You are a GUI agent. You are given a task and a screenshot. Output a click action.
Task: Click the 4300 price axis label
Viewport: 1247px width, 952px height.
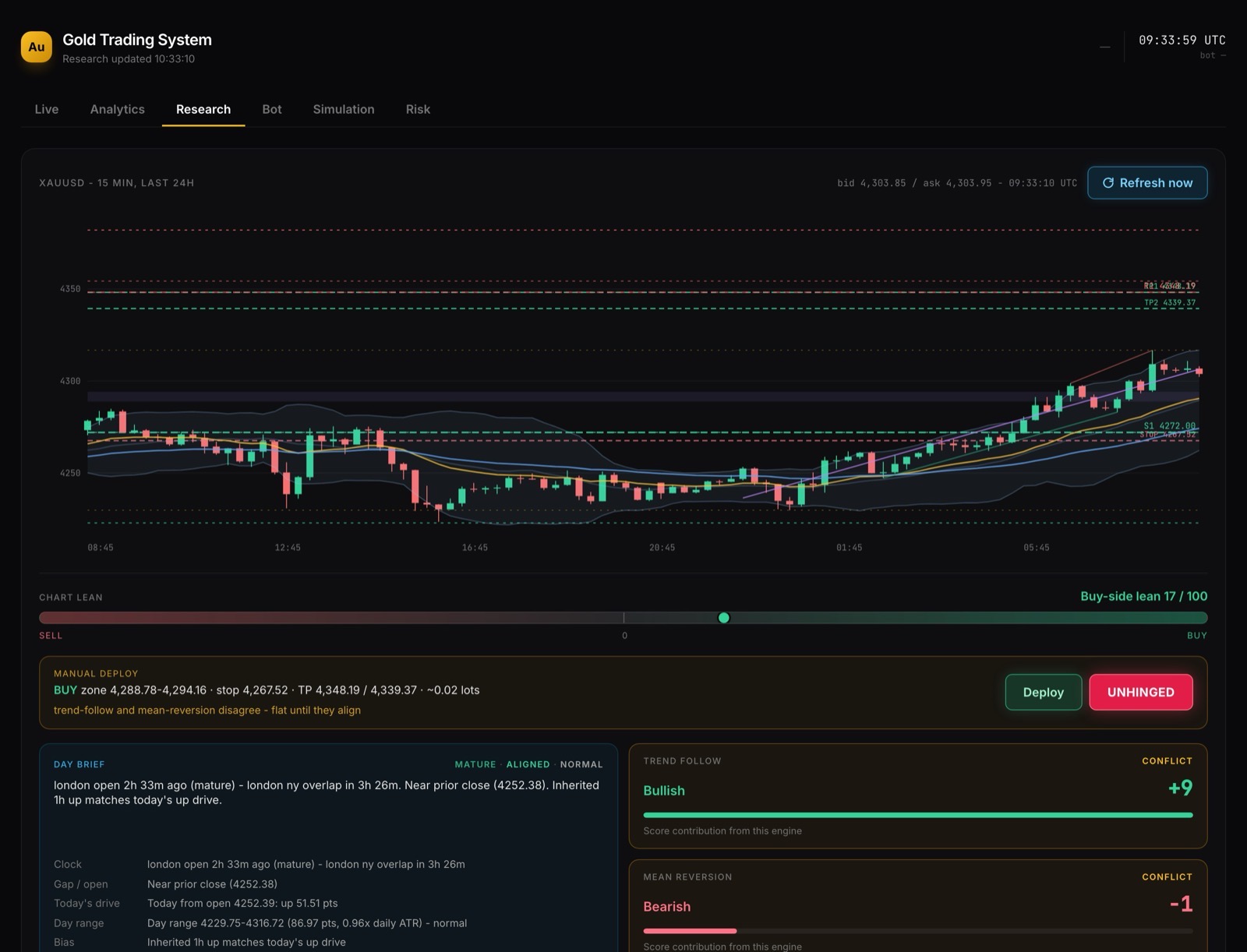pos(70,381)
